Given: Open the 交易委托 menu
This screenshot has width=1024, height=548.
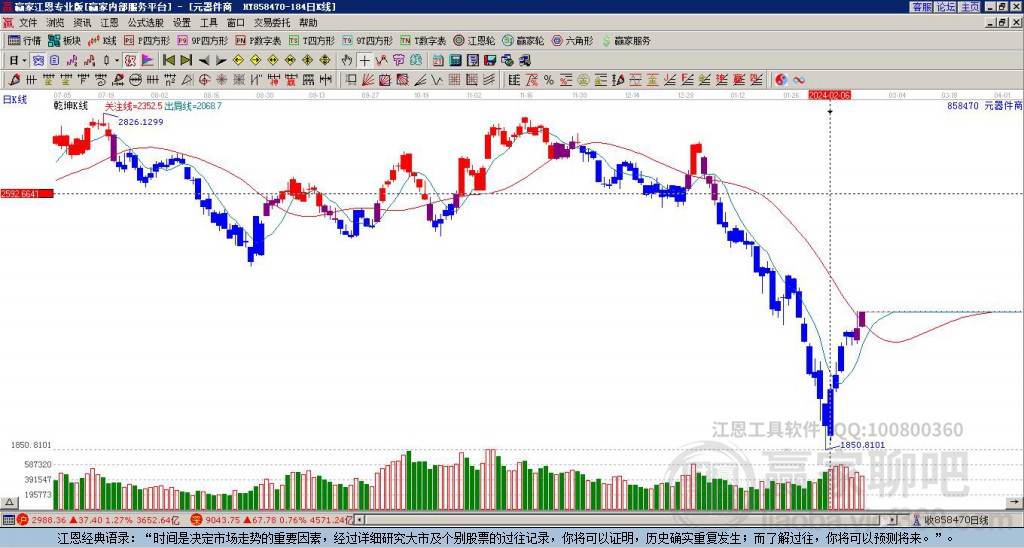Looking at the screenshot, I should click(x=272, y=23).
